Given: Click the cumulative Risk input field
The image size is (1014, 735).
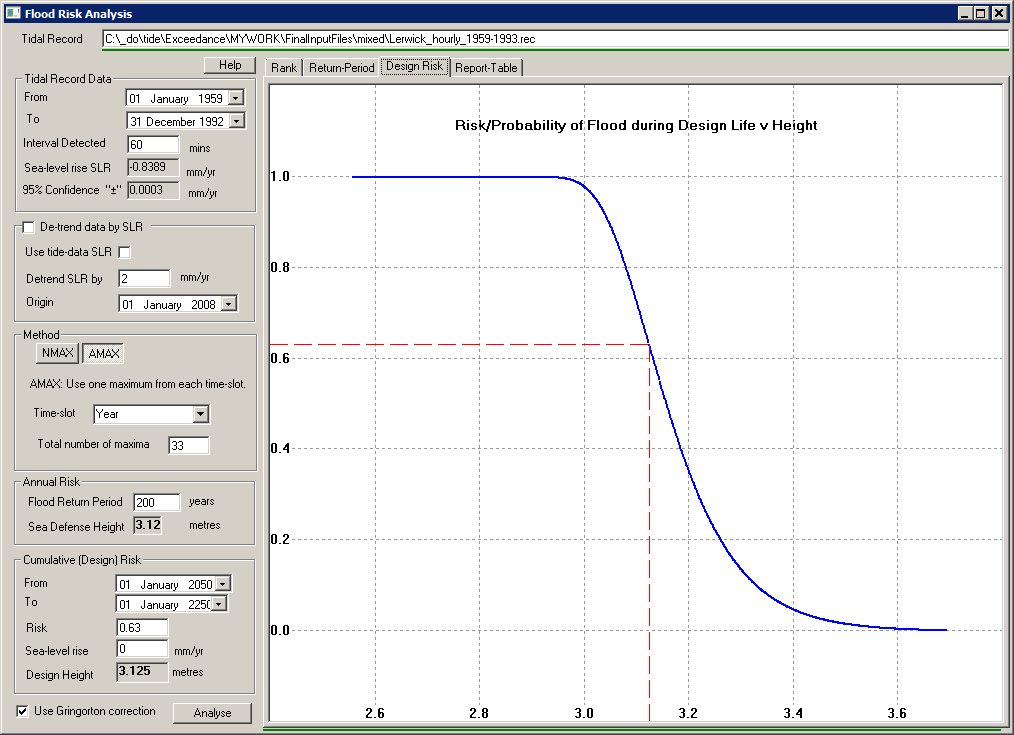Looking at the screenshot, I should (x=142, y=627).
